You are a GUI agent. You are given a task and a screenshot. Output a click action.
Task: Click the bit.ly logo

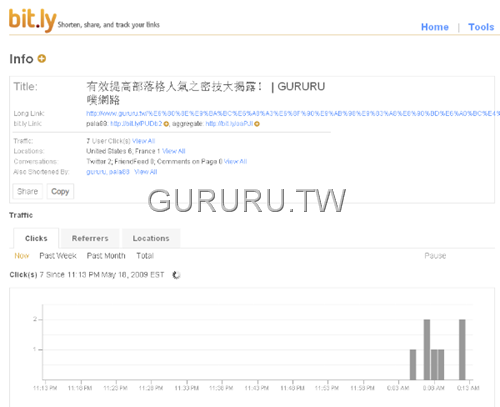tap(32, 20)
